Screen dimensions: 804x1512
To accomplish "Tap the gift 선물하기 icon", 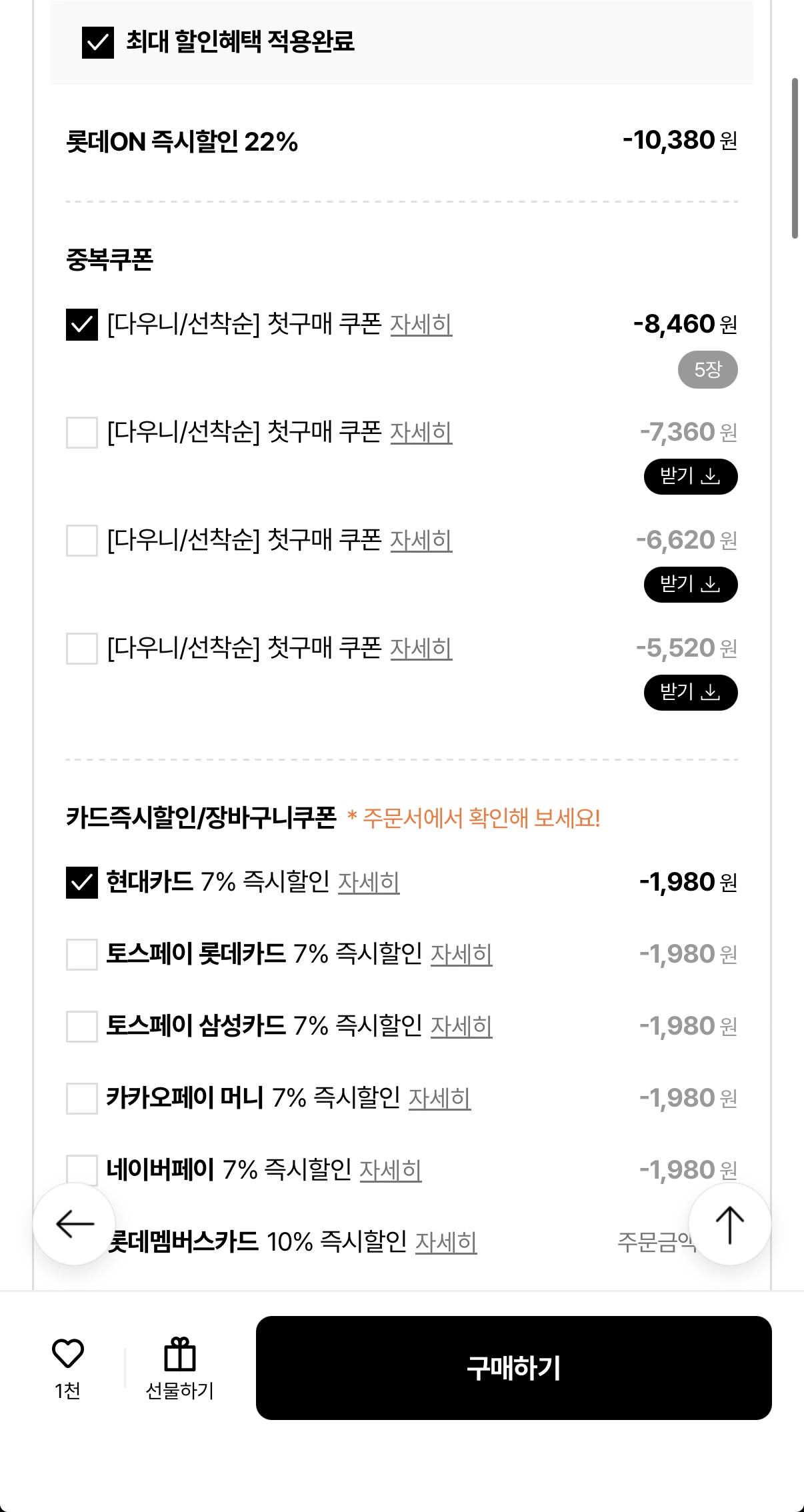I will [x=179, y=1355].
